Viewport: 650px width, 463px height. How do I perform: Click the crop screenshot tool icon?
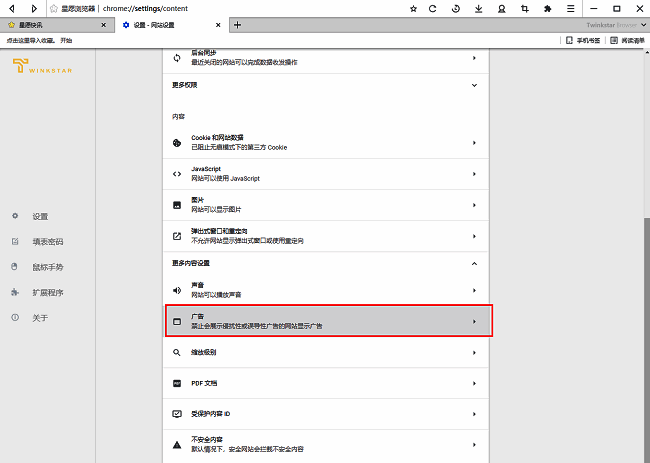point(524,8)
